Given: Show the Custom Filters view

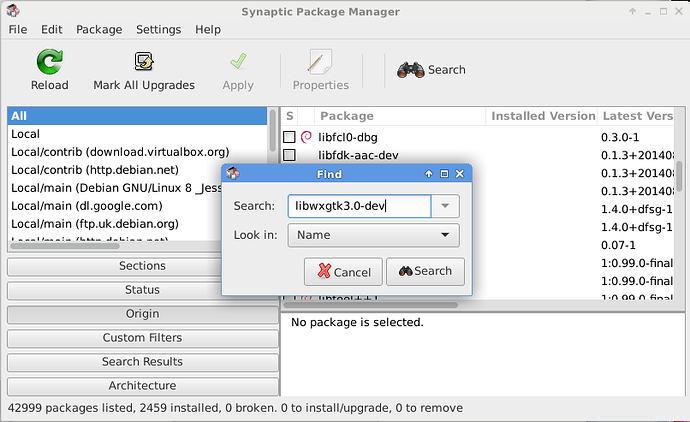Looking at the screenshot, I should click(x=143, y=338).
